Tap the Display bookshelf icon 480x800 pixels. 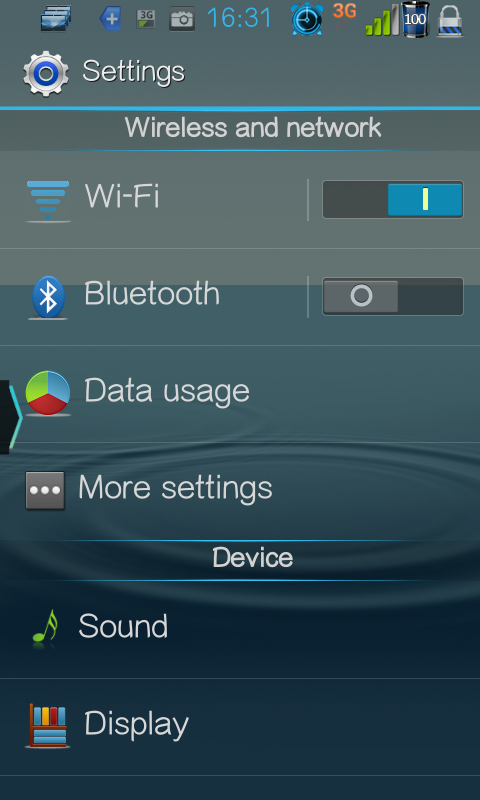coord(47,725)
